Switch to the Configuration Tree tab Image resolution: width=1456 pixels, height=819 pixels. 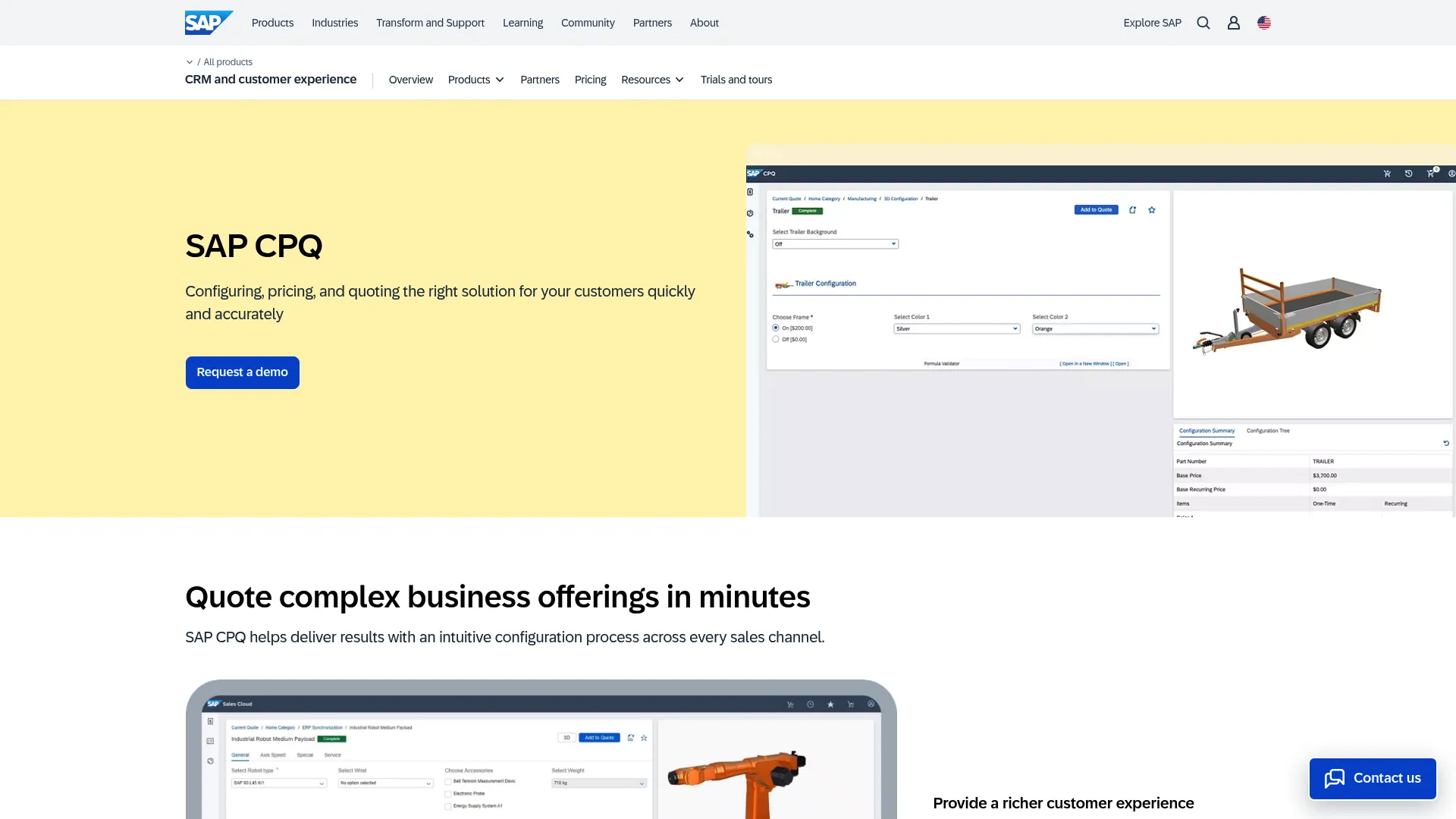[1268, 431]
